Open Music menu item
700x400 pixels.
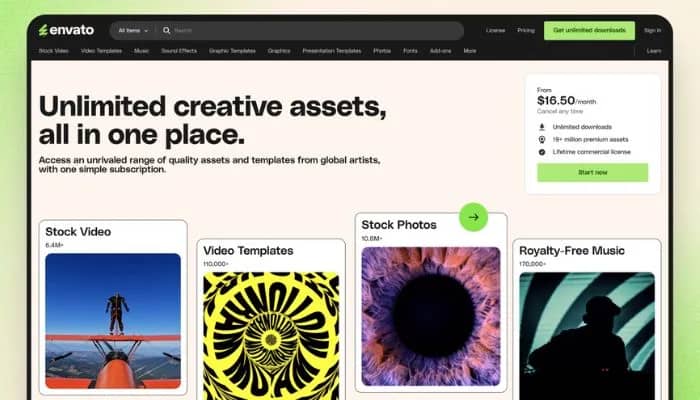(142, 51)
